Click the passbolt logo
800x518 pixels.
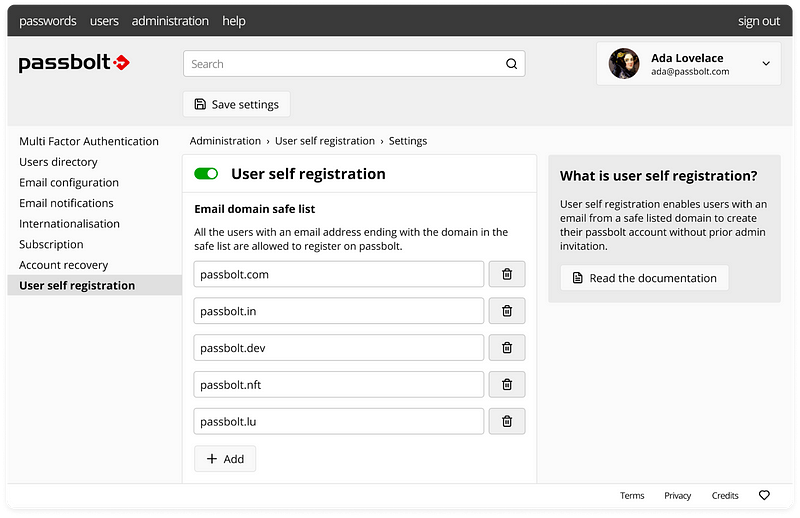pyautogui.click(x=74, y=63)
